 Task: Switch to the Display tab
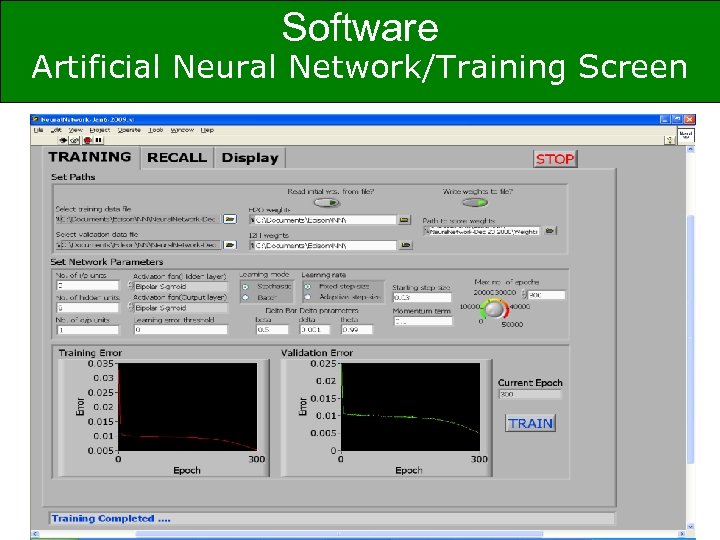point(250,158)
